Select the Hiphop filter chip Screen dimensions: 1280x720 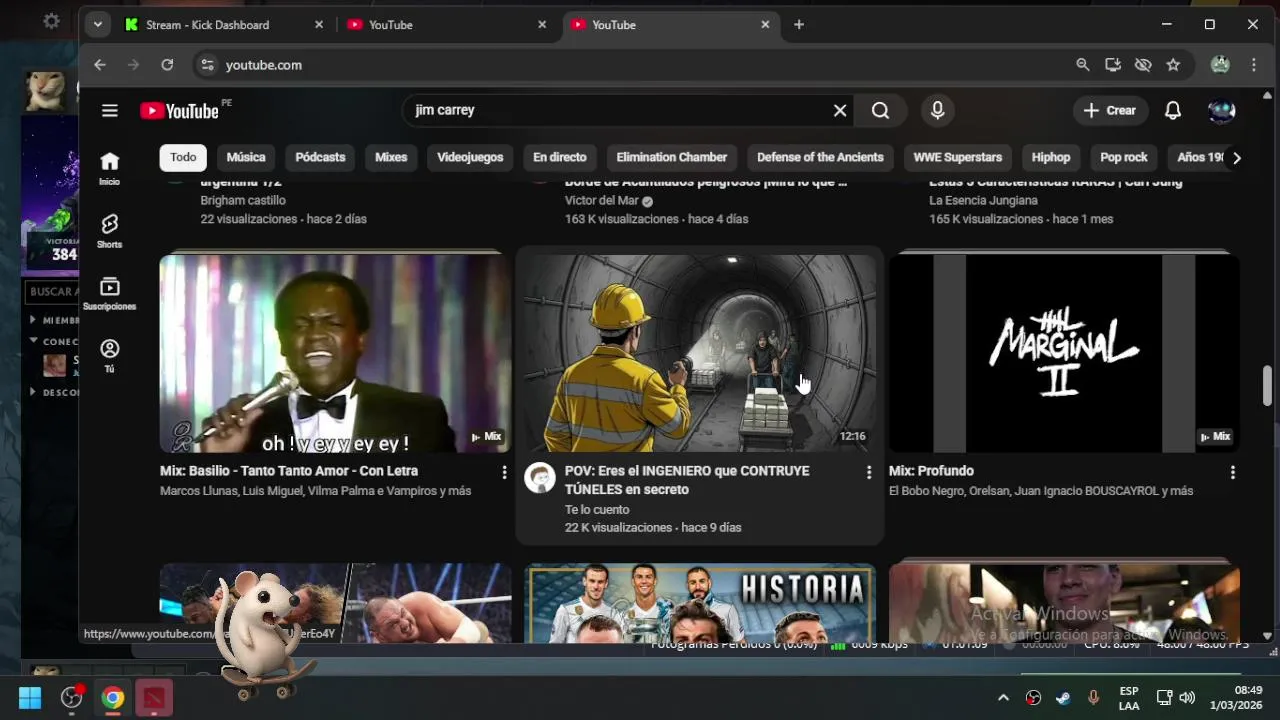click(1051, 157)
